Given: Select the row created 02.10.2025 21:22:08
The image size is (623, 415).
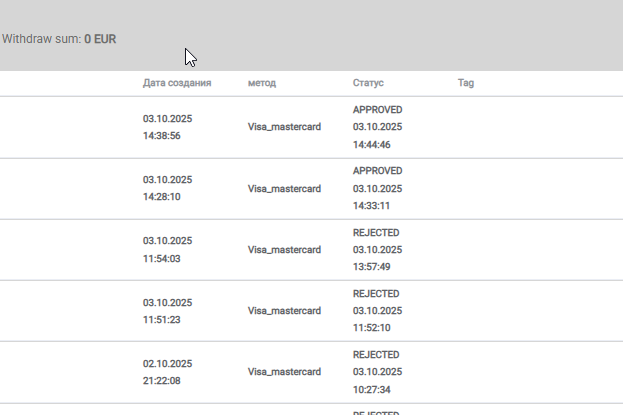Looking at the screenshot, I should pos(168,372).
